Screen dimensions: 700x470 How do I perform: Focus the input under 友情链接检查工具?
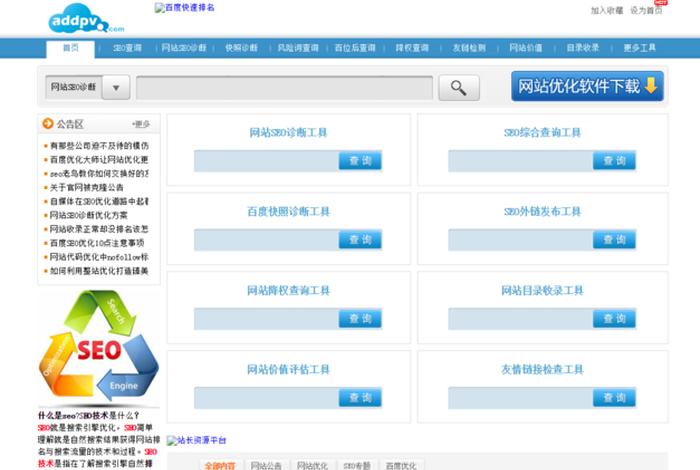pyautogui.click(x=521, y=398)
